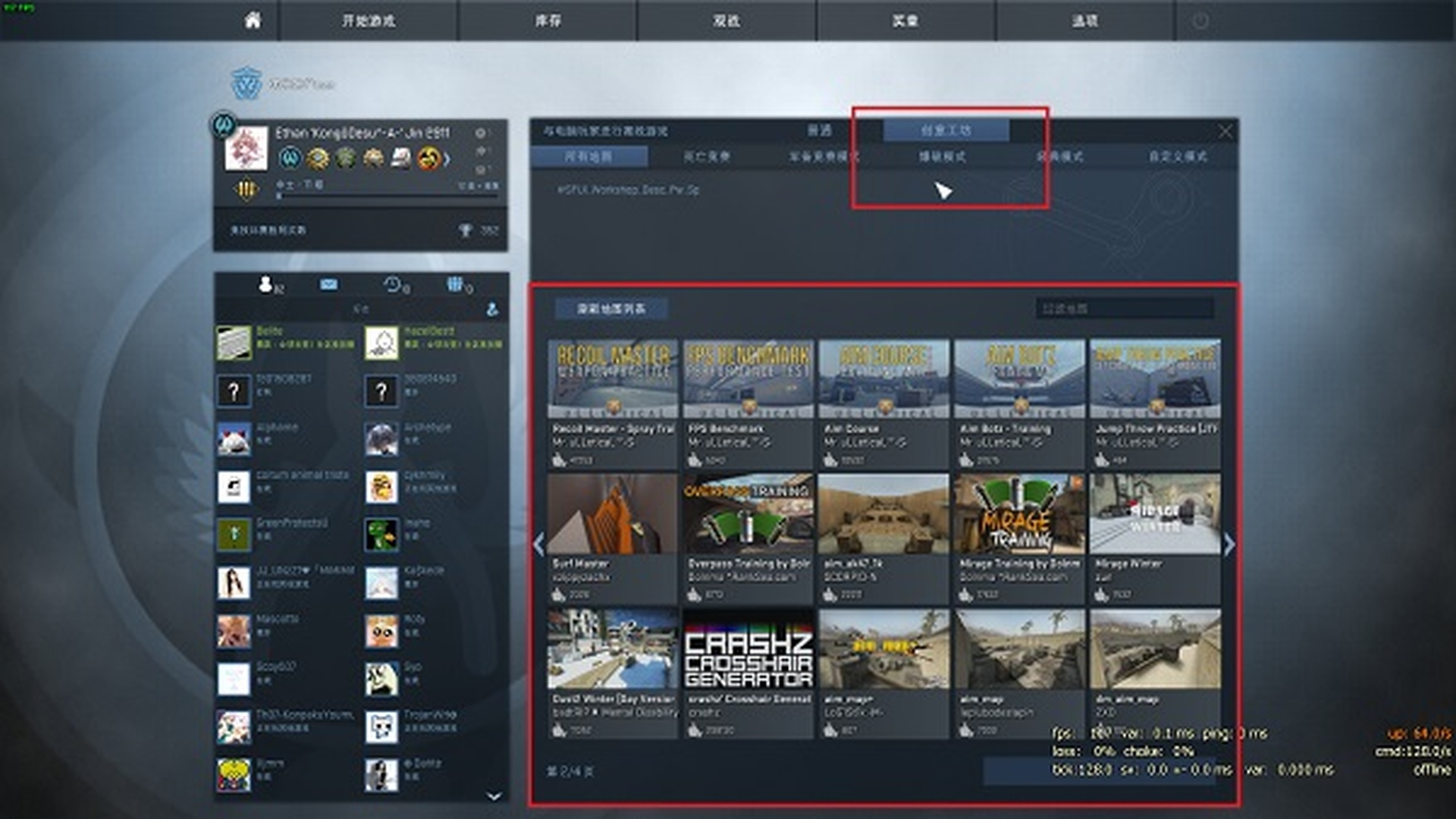Open the recent players clock icon
Viewport: 1456px width, 819px height.
[393, 285]
